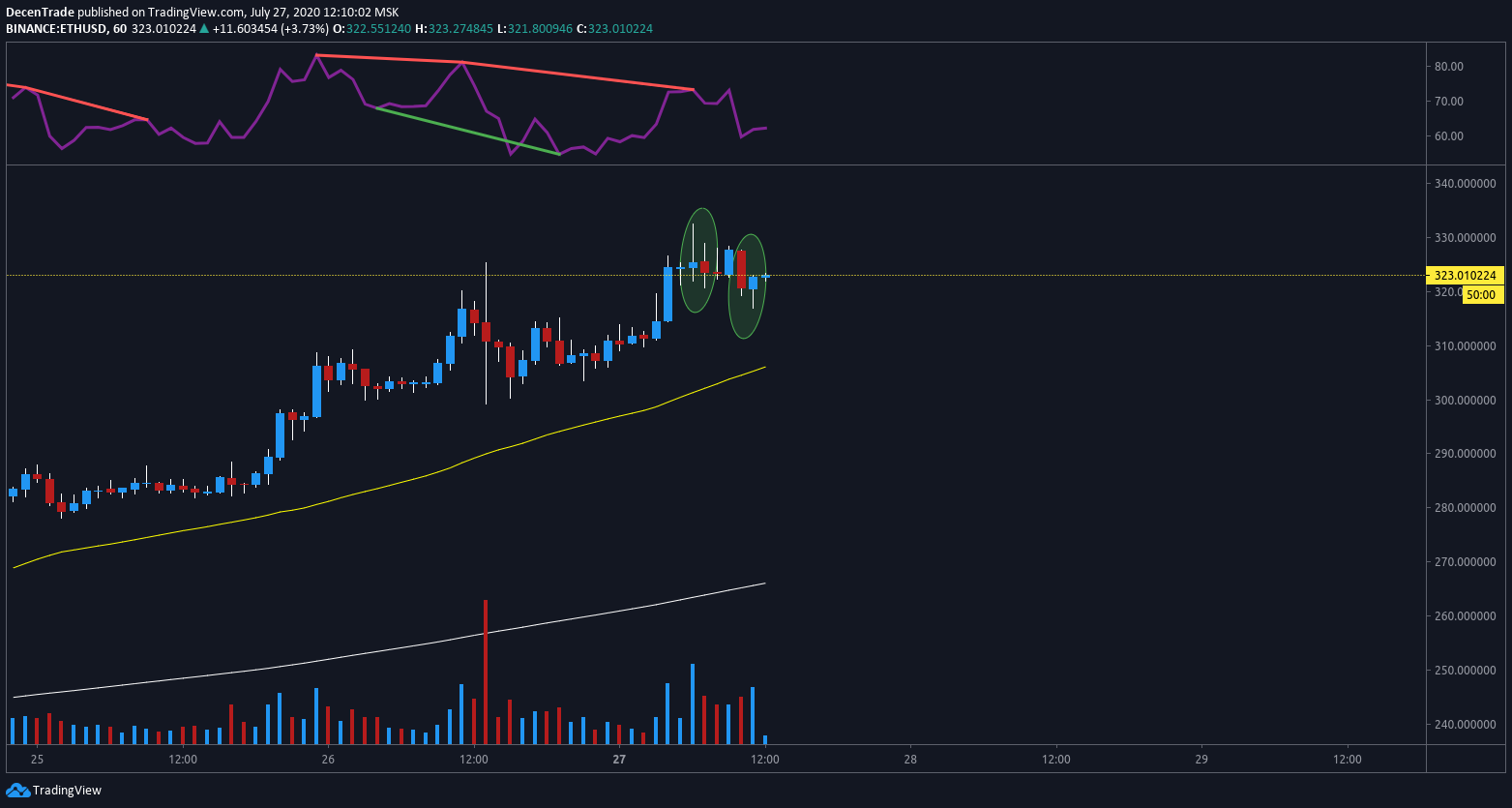
Task: Toggle the second green ellipse annotation
Action: [x=745, y=285]
